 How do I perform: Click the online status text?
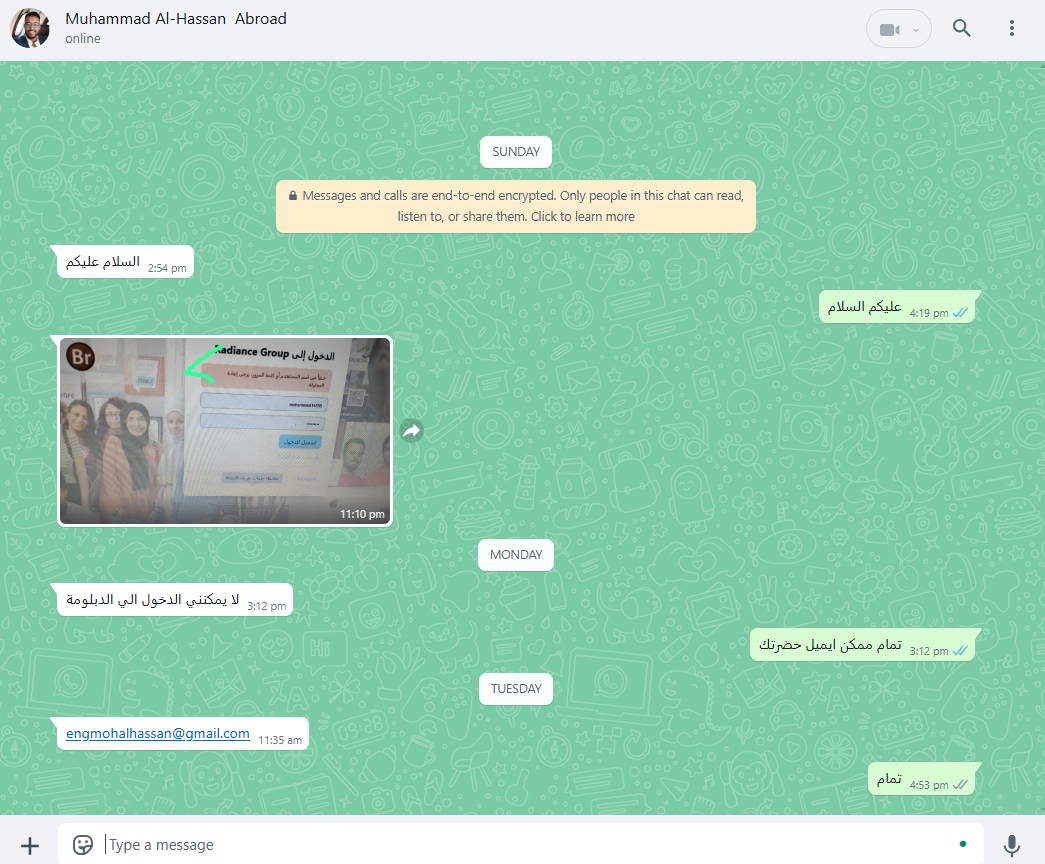coord(83,39)
